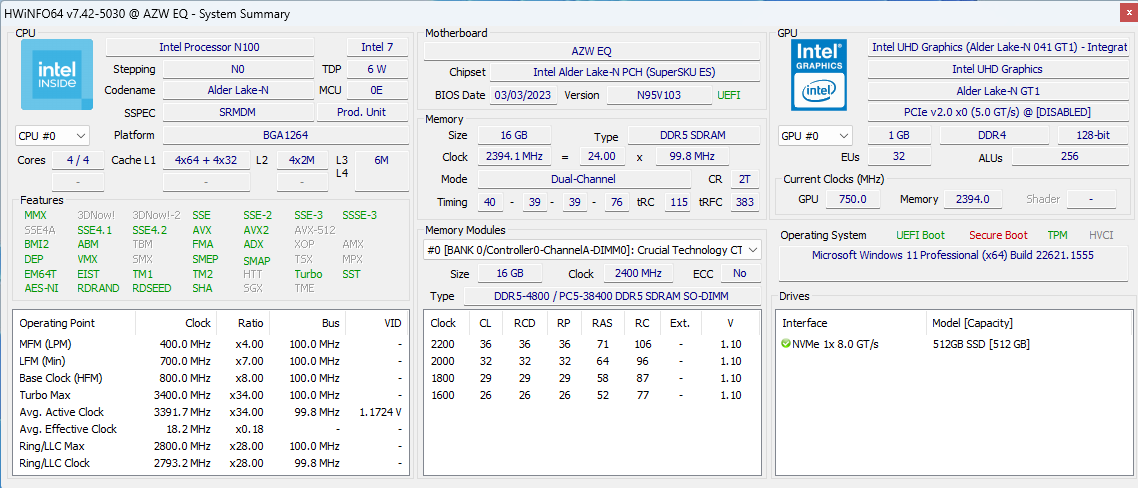Click the Windows 11 Professional build text
This screenshot has width=1138, height=488.
[x=953, y=256]
